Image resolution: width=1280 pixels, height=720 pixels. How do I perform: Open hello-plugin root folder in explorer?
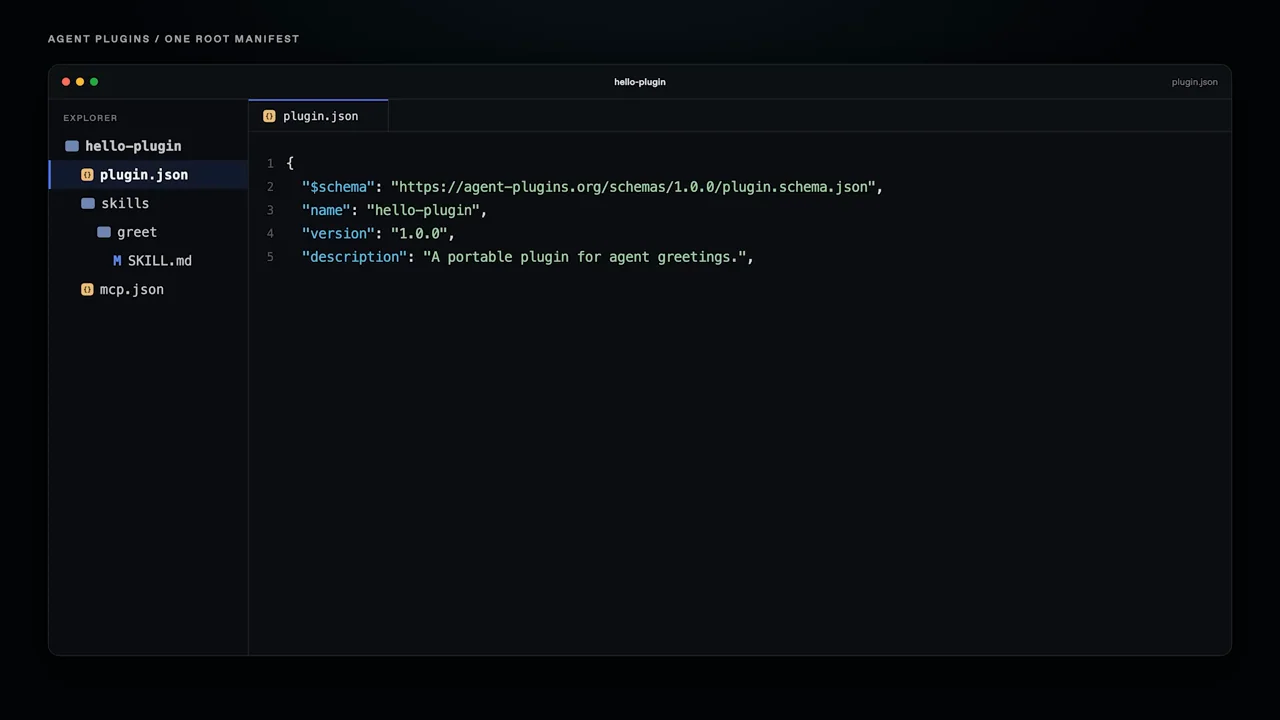coord(148,146)
